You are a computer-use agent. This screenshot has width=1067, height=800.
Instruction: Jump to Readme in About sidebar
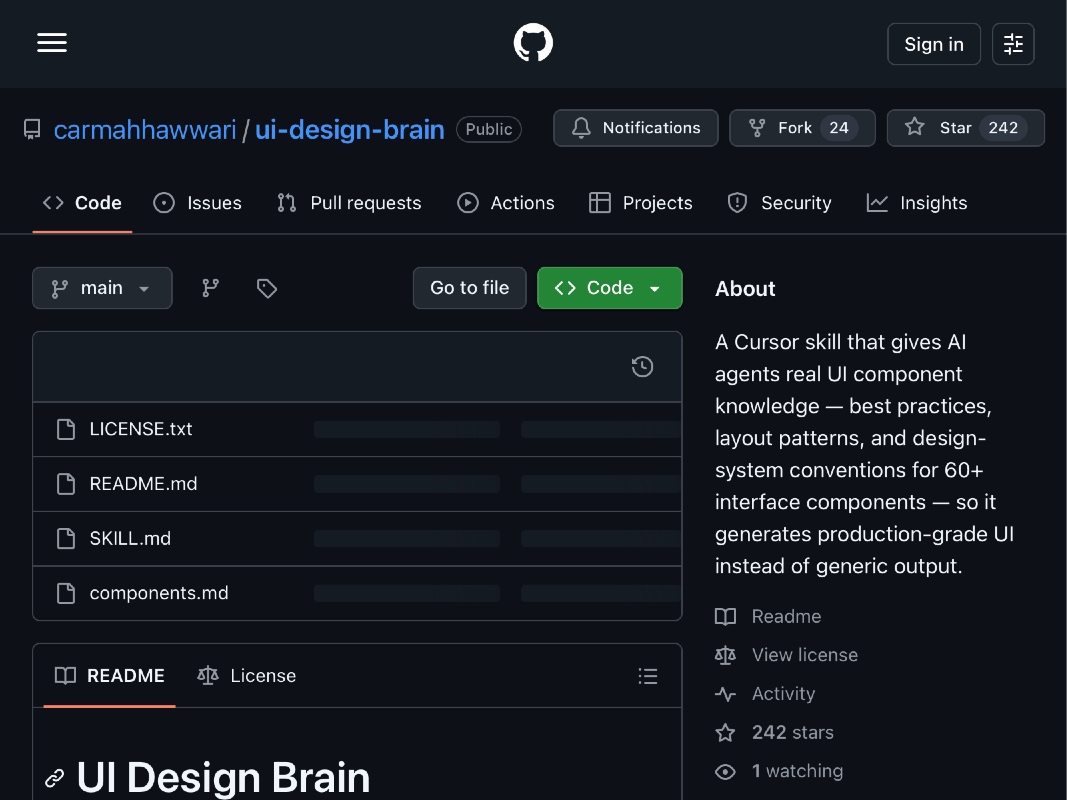768,616
